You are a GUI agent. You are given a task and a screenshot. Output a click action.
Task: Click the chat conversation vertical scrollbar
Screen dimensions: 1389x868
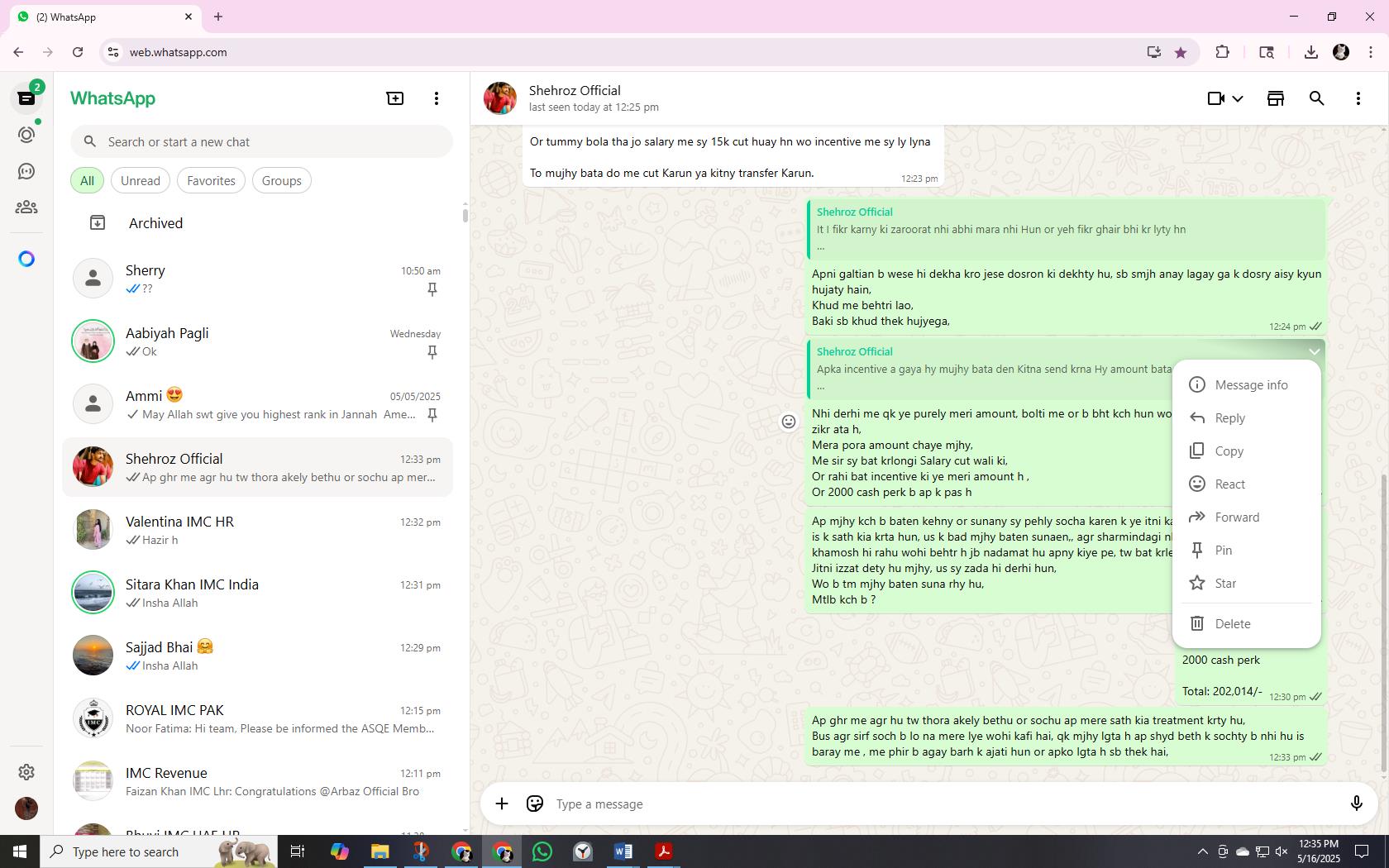click(1384, 624)
